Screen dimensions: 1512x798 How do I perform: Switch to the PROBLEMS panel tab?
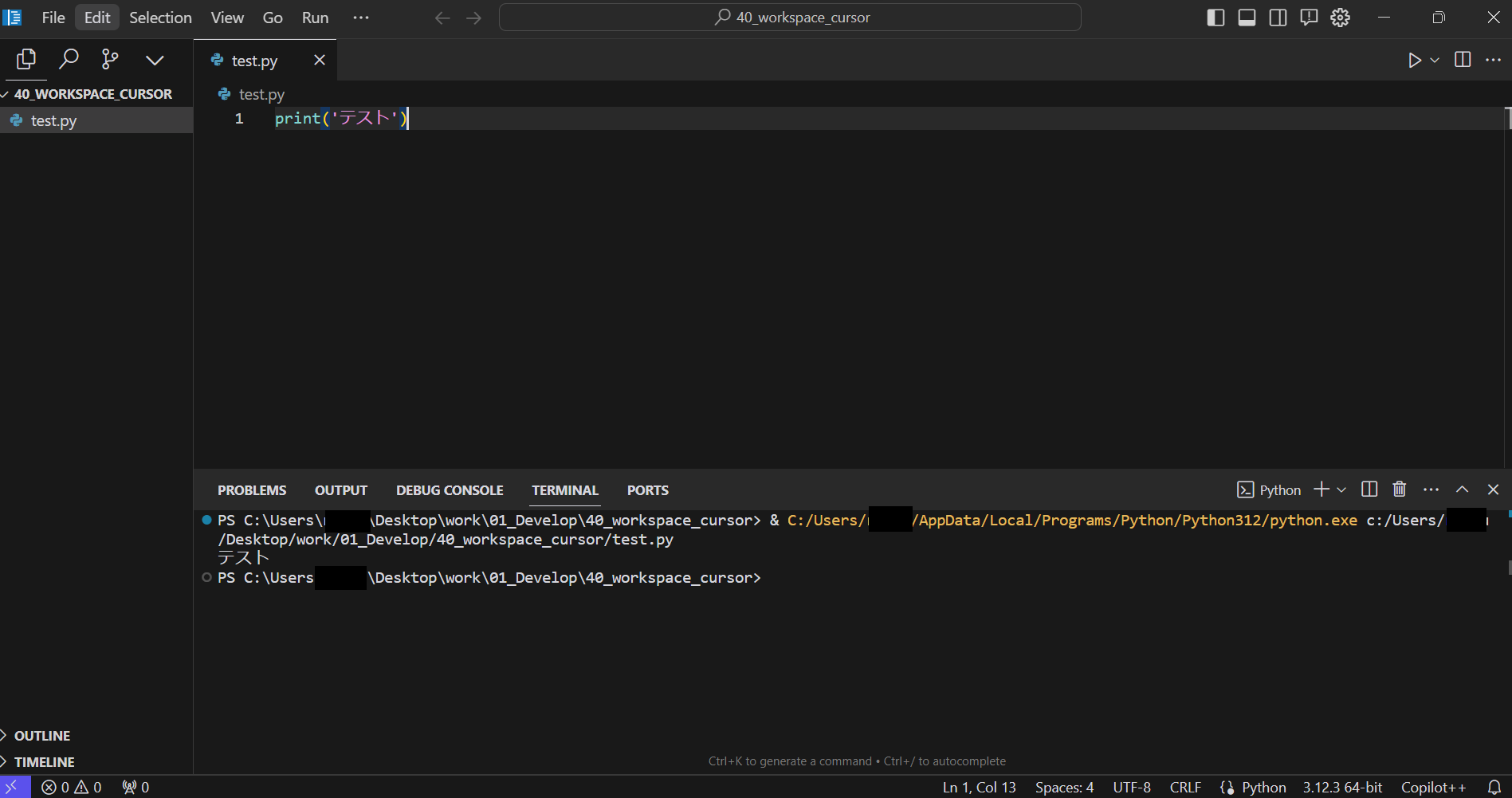pyautogui.click(x=252, y=490)
